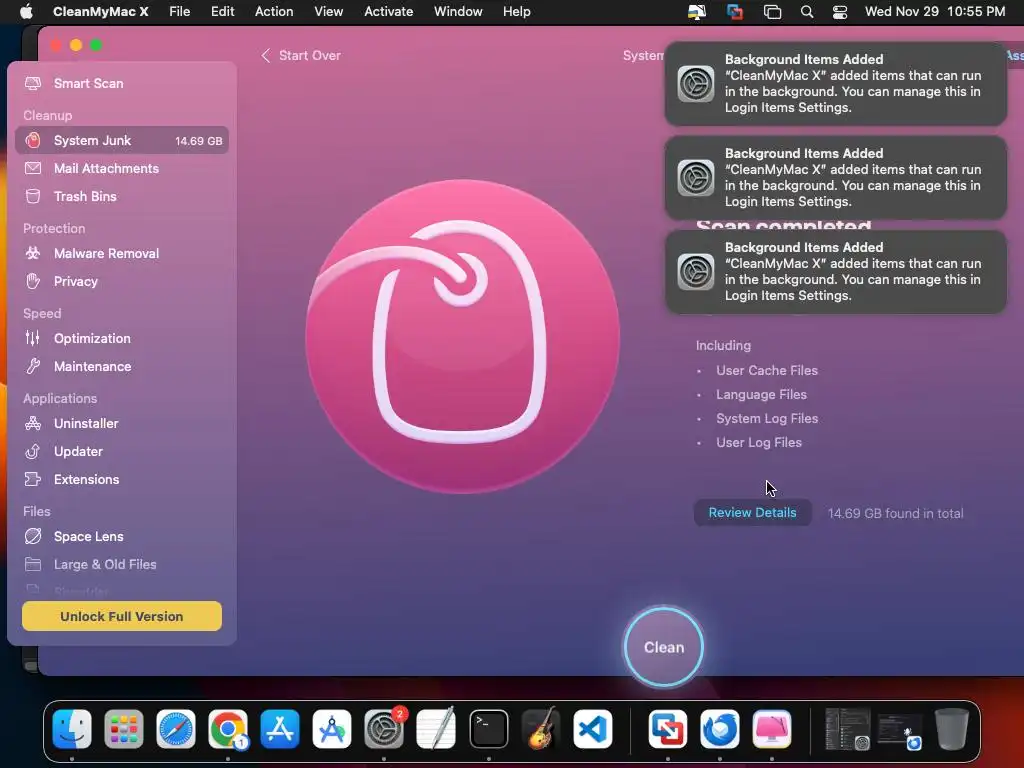Image resolution: width=1024 pixels, height=768 pixels.
Task: Open Control Center in menu bar
Action: (x=840, y=12)
